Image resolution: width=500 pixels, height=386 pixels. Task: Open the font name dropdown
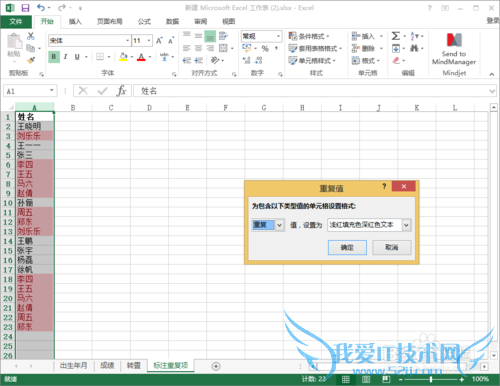(x=127, y=41)
